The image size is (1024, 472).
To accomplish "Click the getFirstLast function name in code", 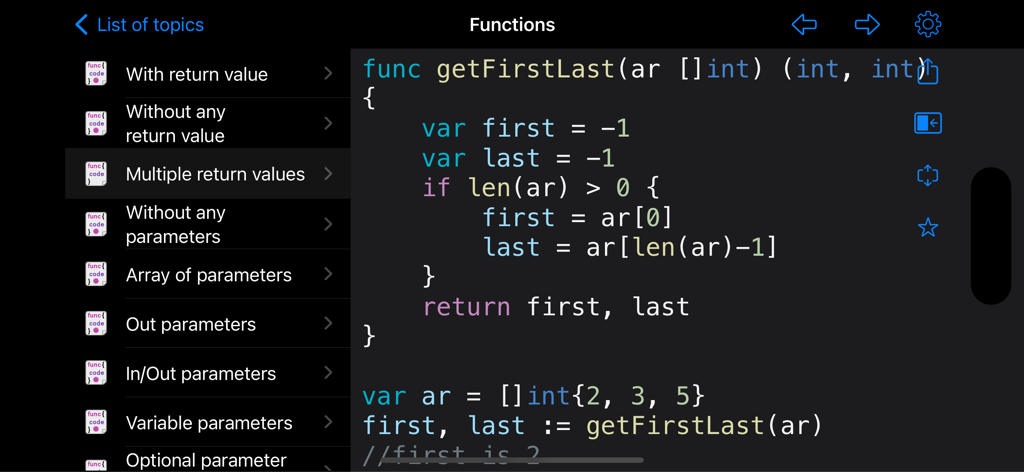I will tap(526, 69).
